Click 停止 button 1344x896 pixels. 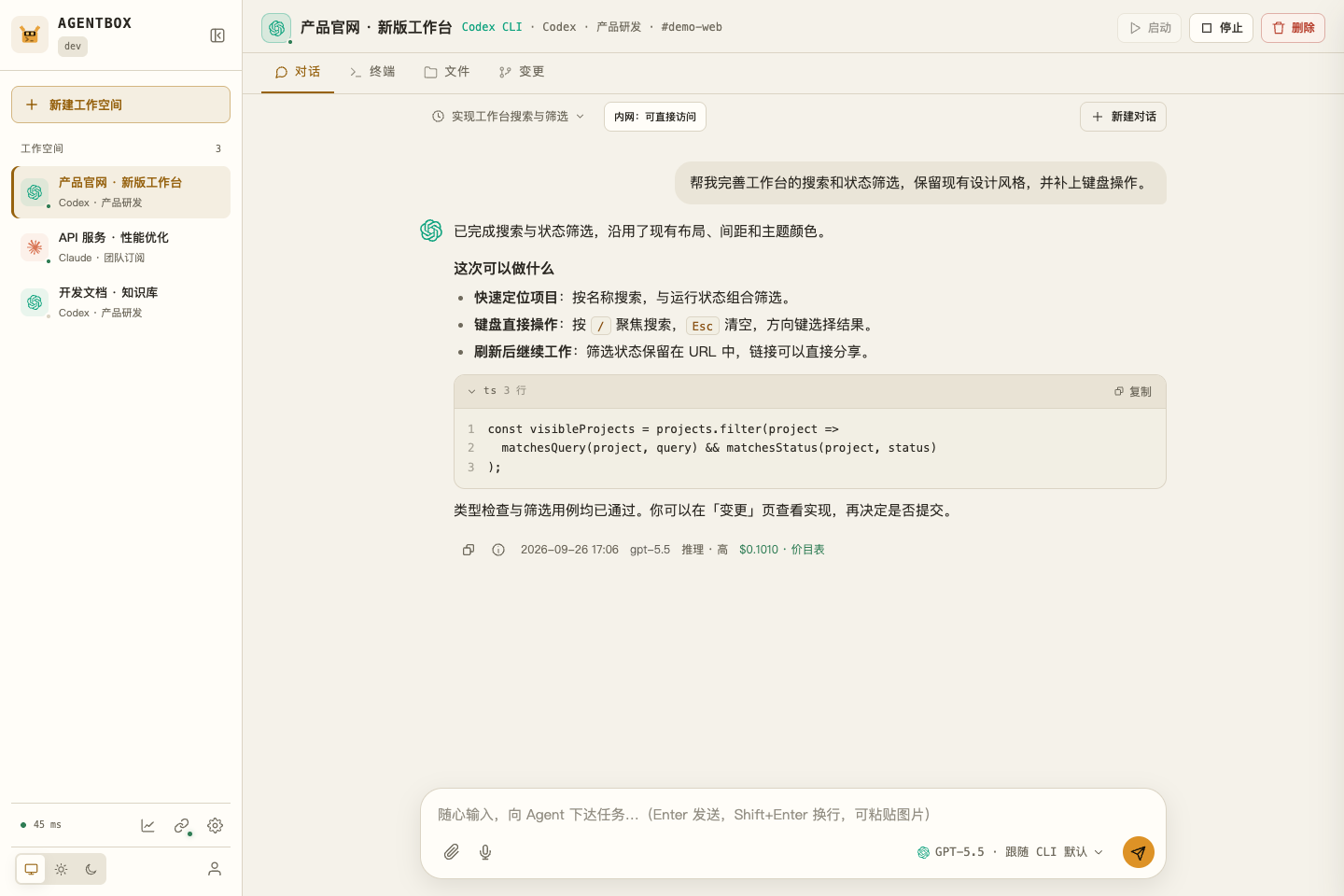pyautogui.click(x=1222, y=28)
